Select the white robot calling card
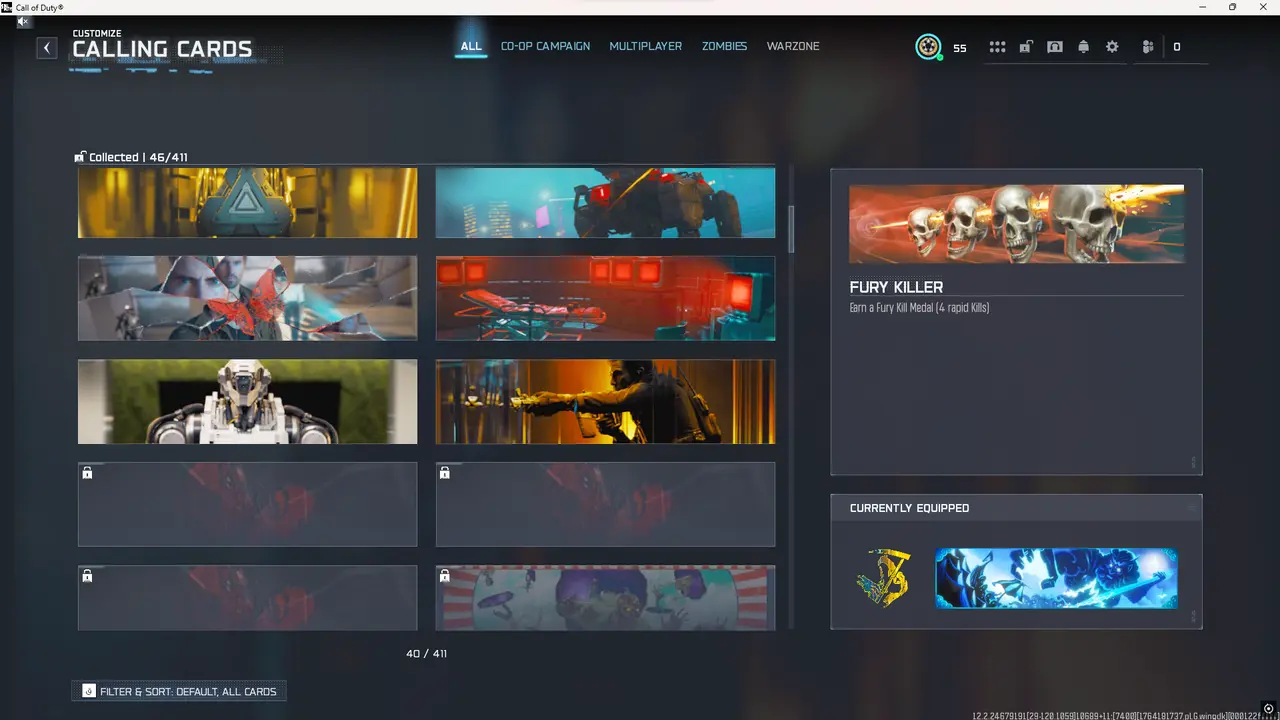This screenshot has height=720, width=1280. tap(247, 401)
